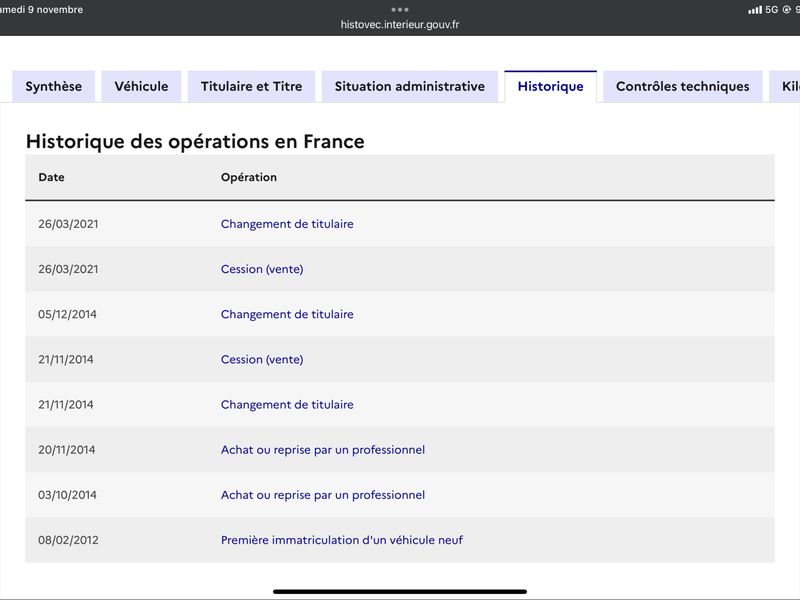
Task: Tap the cellular signal strength icon
Action: [x=755, y=10]
